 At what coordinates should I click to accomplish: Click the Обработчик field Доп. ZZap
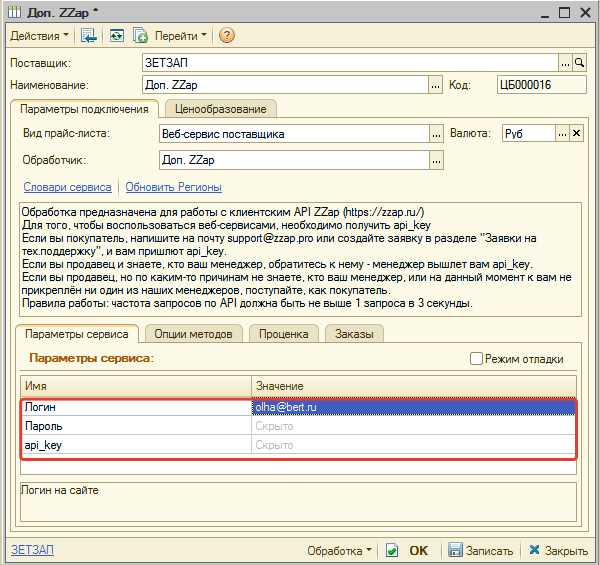pyautogui.click(x=294, y=160)
